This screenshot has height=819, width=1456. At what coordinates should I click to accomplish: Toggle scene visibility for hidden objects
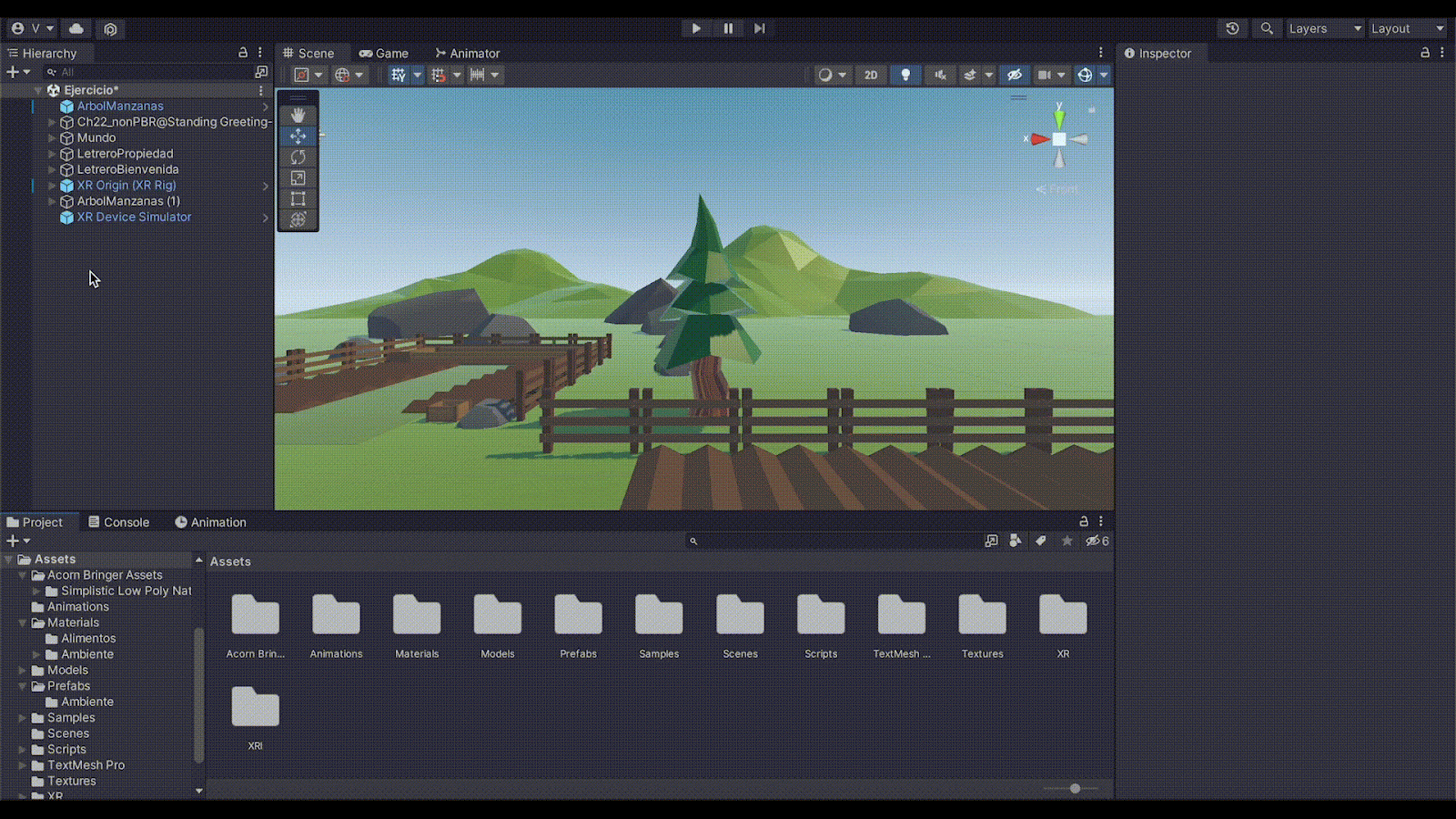pos(1015,75)
